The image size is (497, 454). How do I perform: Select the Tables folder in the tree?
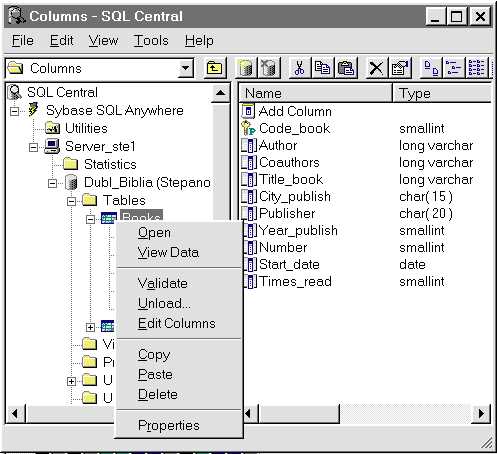pos(124,200)
